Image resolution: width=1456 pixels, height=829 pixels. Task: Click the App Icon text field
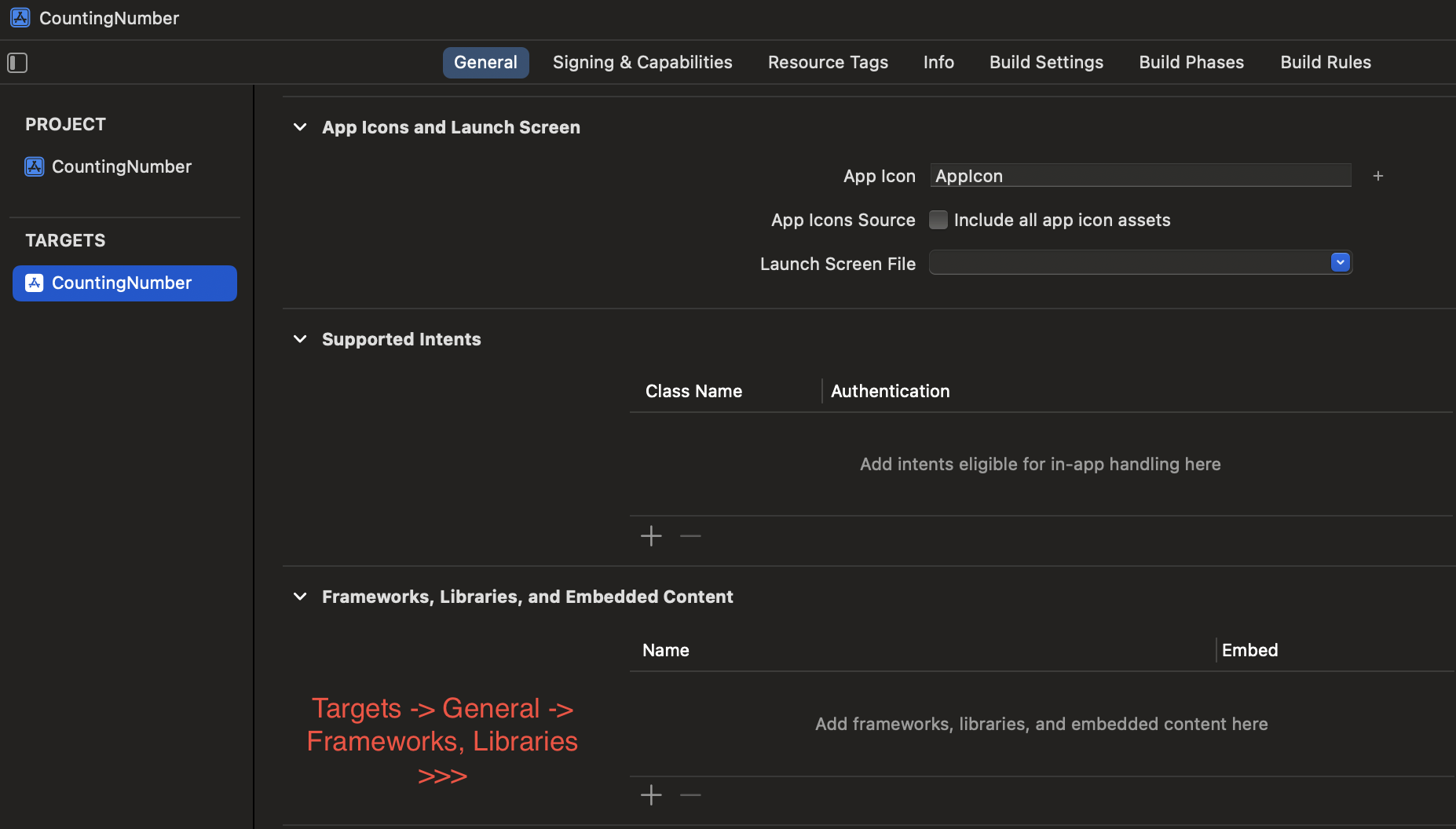tap(1140, 176)
